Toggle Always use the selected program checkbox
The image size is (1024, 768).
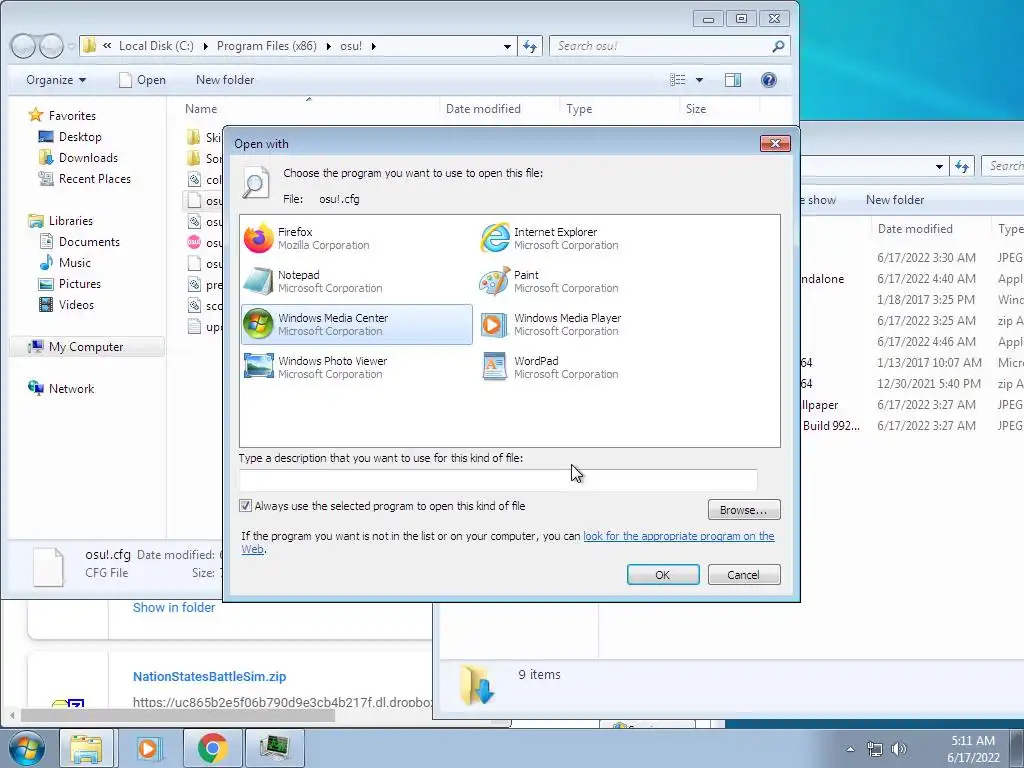[246, 505]
